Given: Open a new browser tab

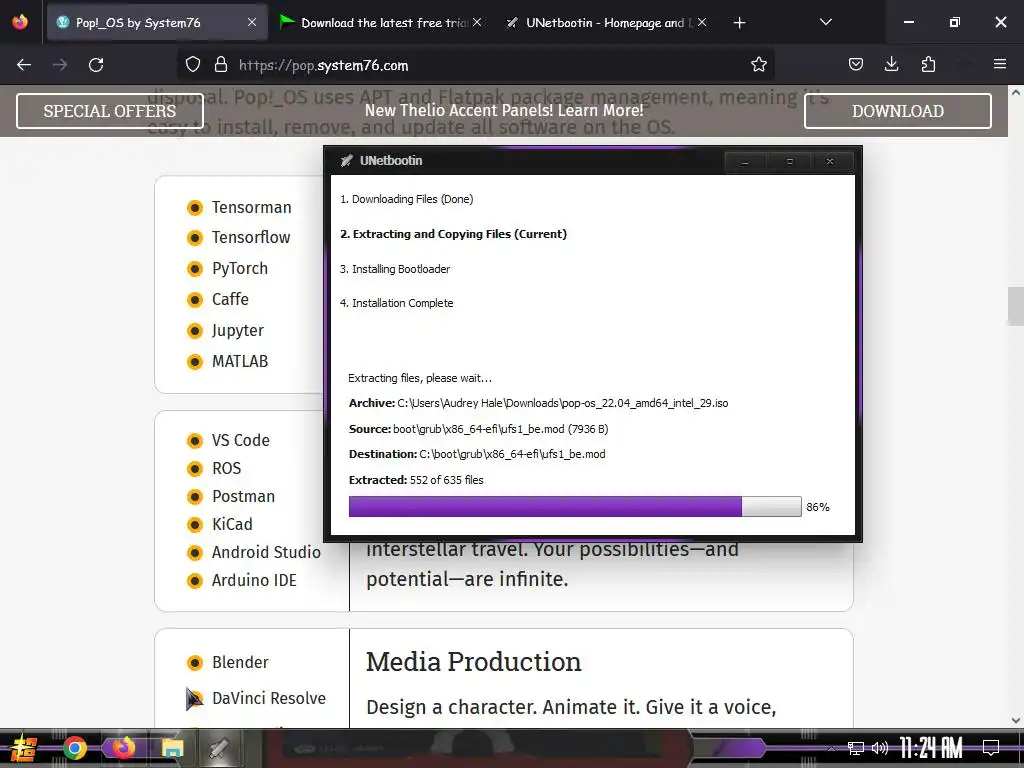Looking at the screenshot, I should click(x=739, y=23).
